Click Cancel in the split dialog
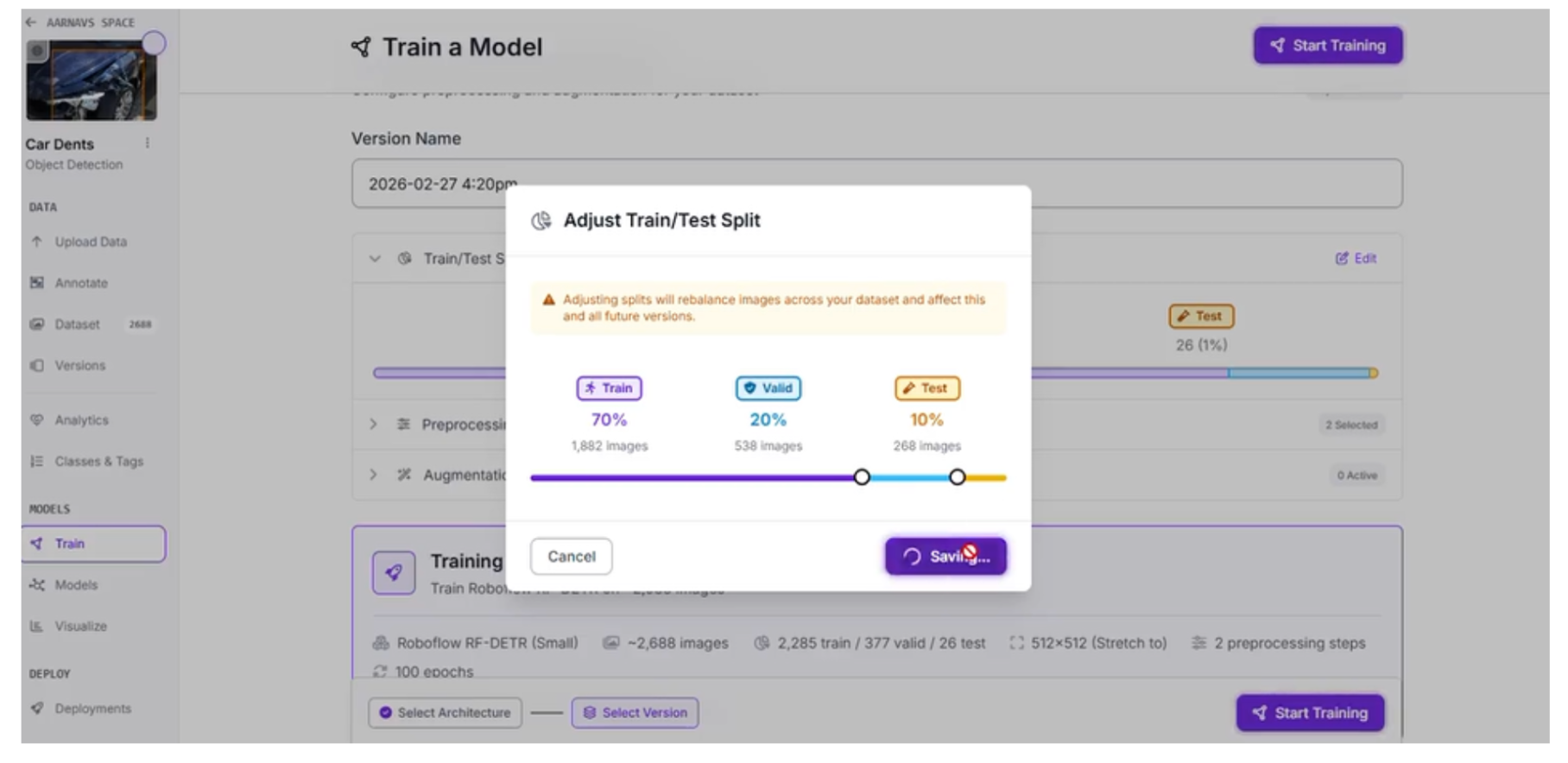 coord(571,557)
